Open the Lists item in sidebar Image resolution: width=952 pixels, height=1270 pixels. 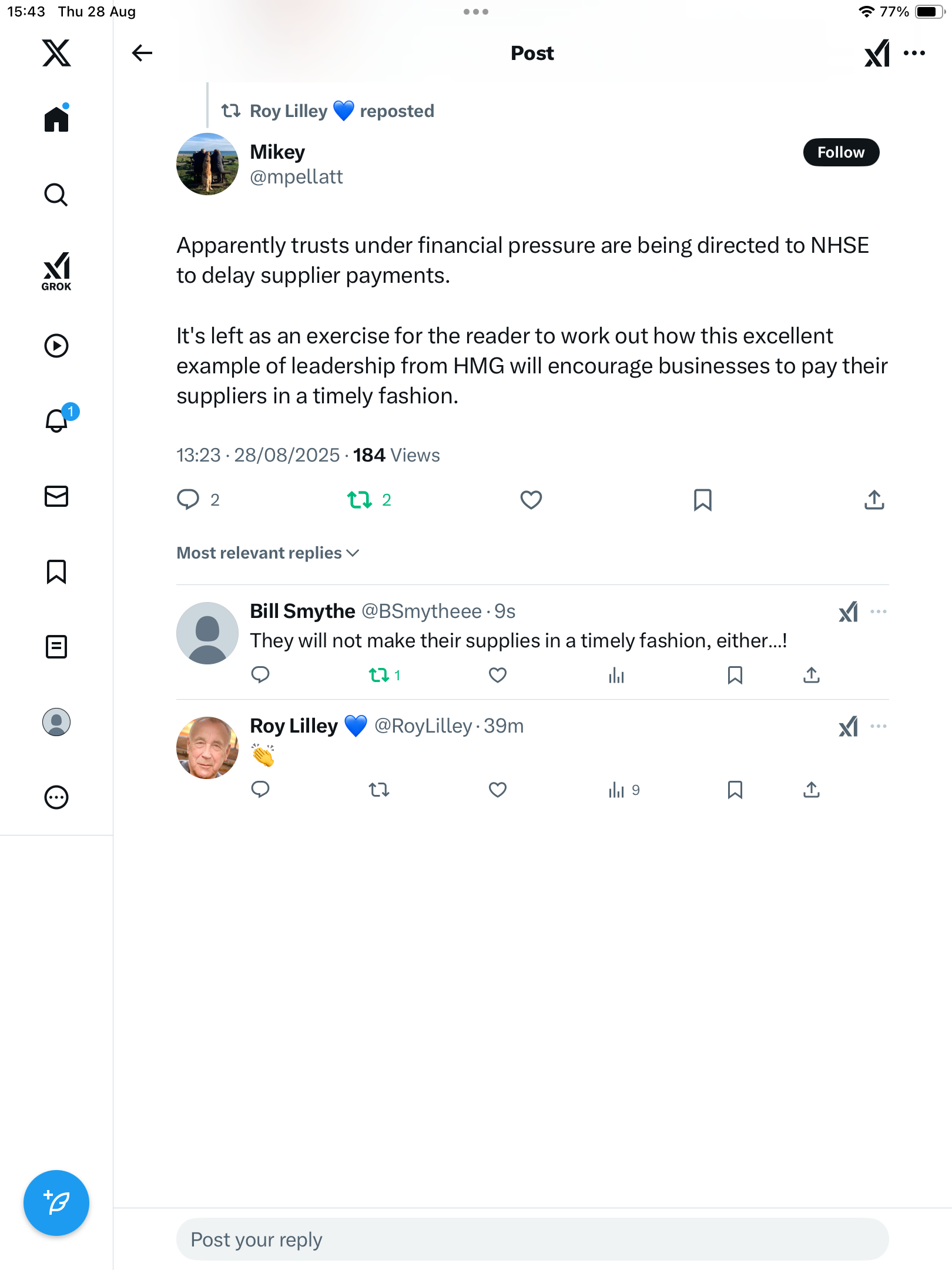(56, 647)
